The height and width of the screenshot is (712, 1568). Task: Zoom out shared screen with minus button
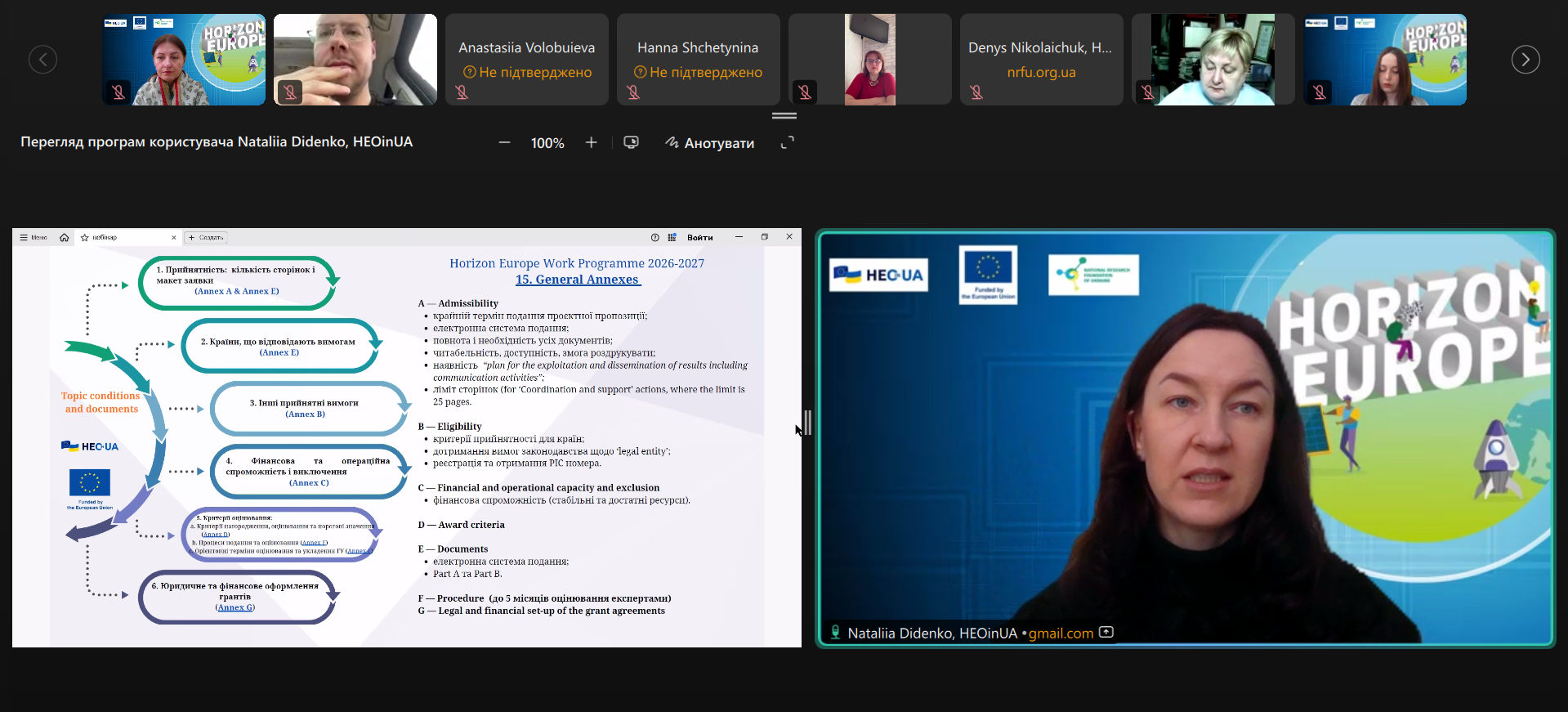click(504, 143)
